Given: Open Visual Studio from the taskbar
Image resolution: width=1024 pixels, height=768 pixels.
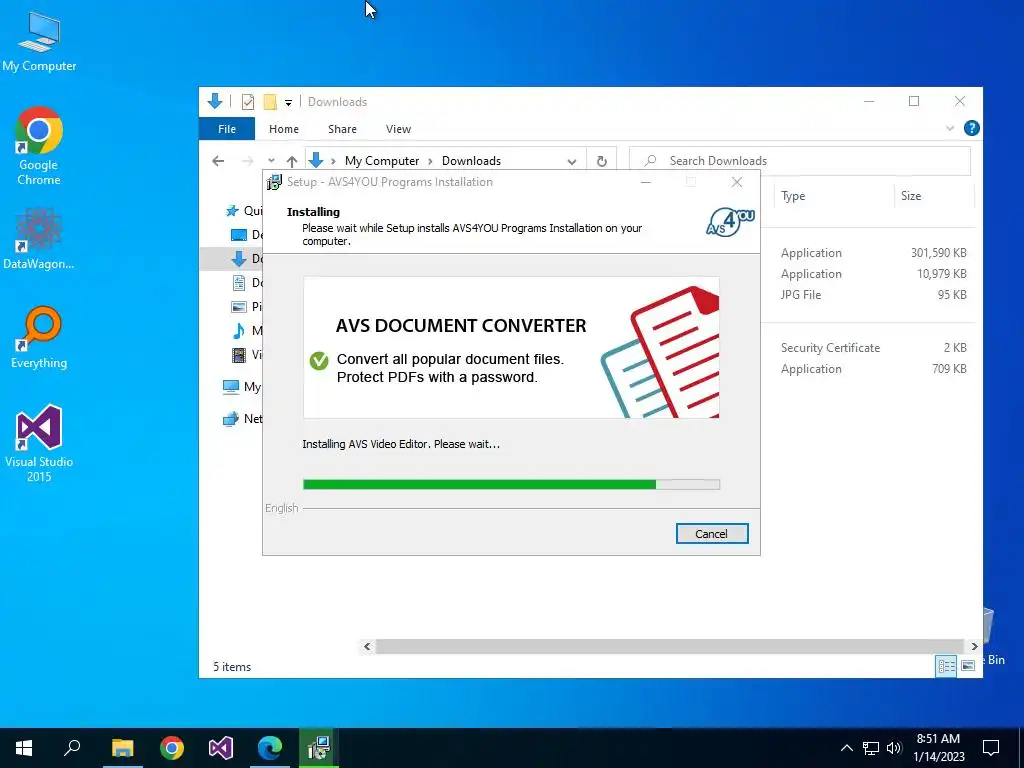Looking at the screenshot, I should tap(221, 748).
